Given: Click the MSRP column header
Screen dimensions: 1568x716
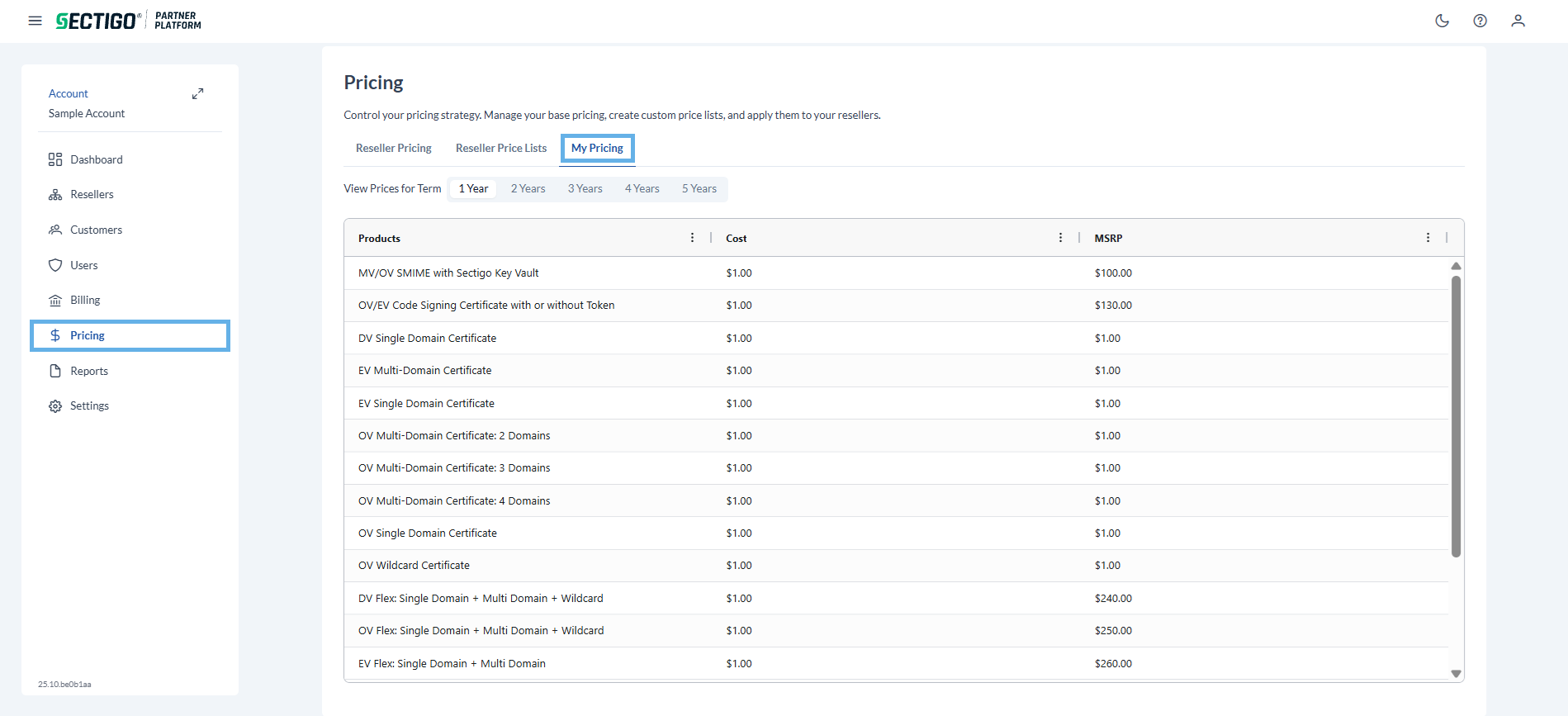Looking at the screenshot, I should coord(1109,239).
